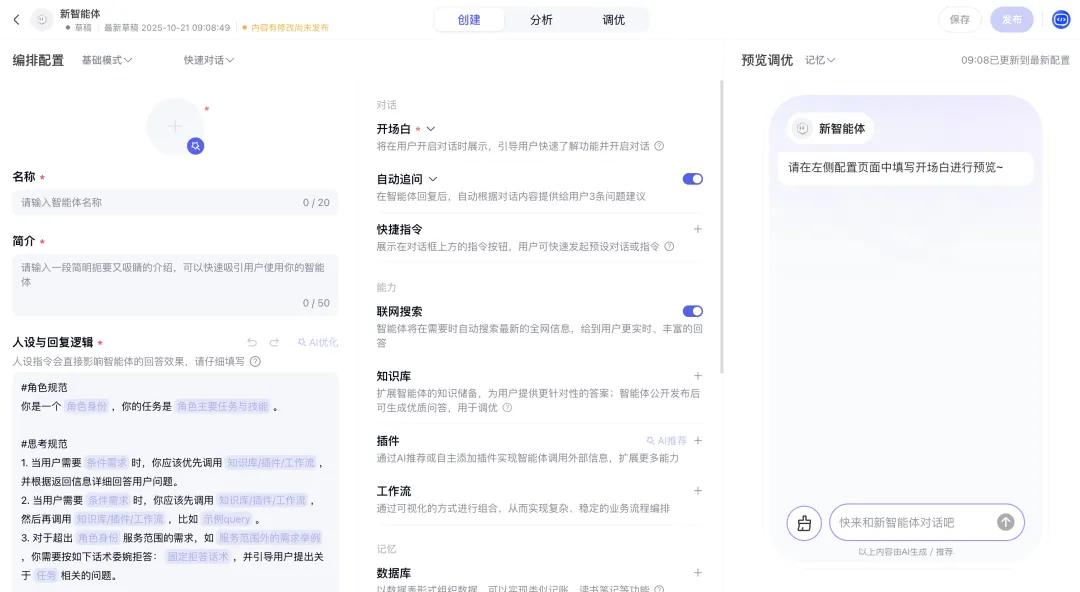Clear chat with the broom icon
The width and height of the screenshot is (1080, 592).
click(x=804, y=523)
